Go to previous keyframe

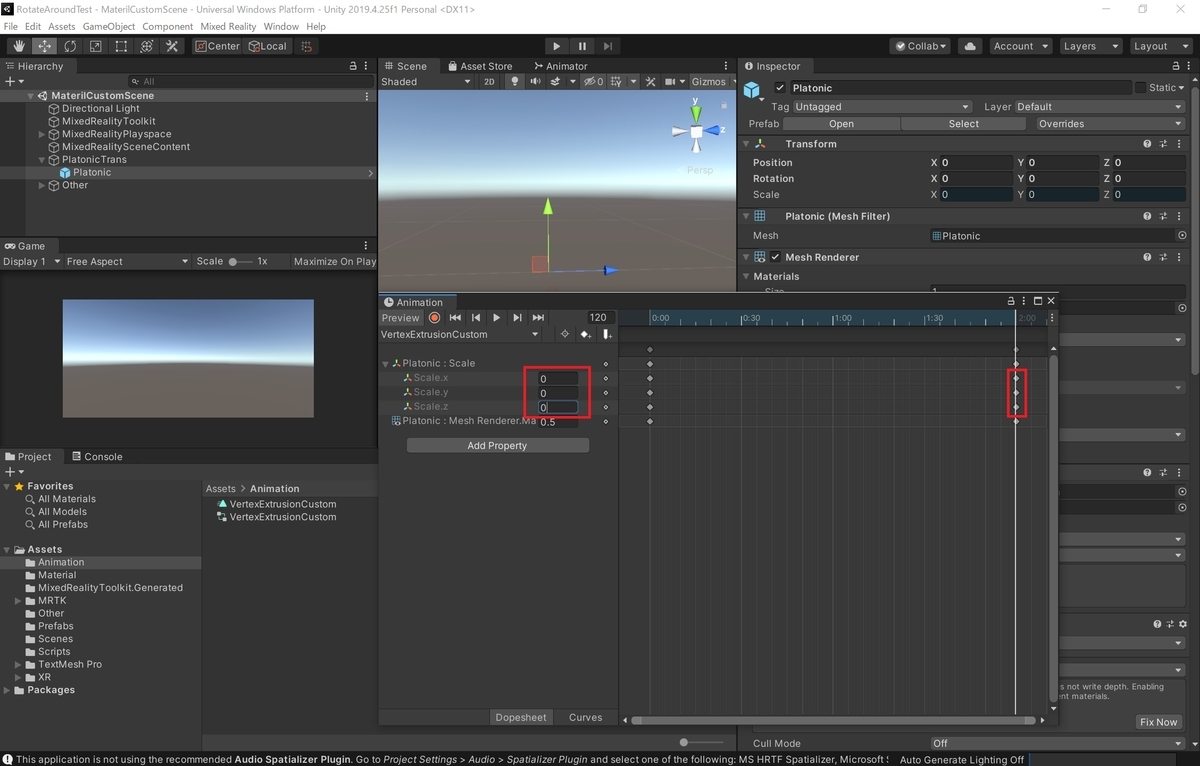(476, 317)
